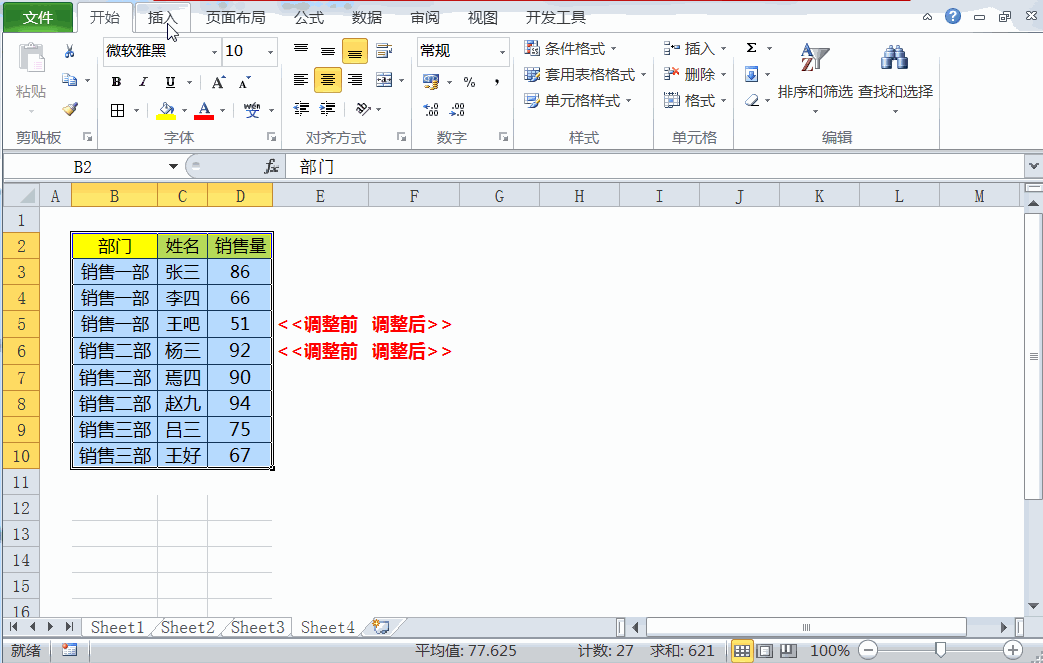The image size is (1043, 663).
Task: Select the Format Painter brush
Action: (69, 109)
